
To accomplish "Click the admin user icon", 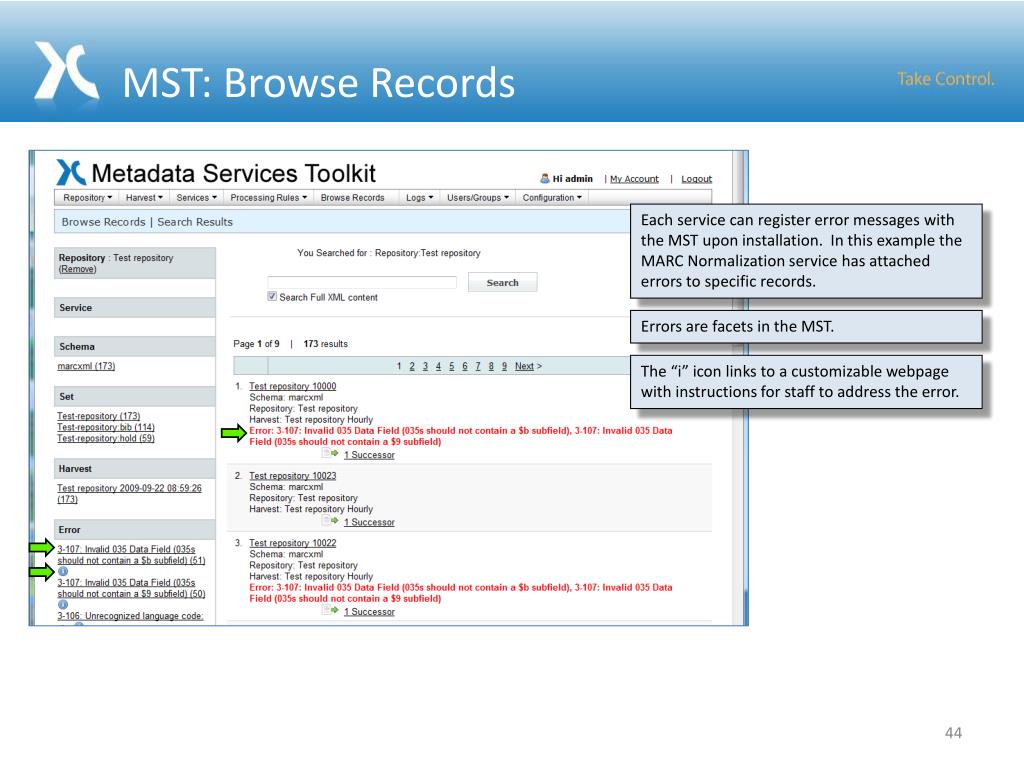I will pyautogui.click(x=545, y=178).
